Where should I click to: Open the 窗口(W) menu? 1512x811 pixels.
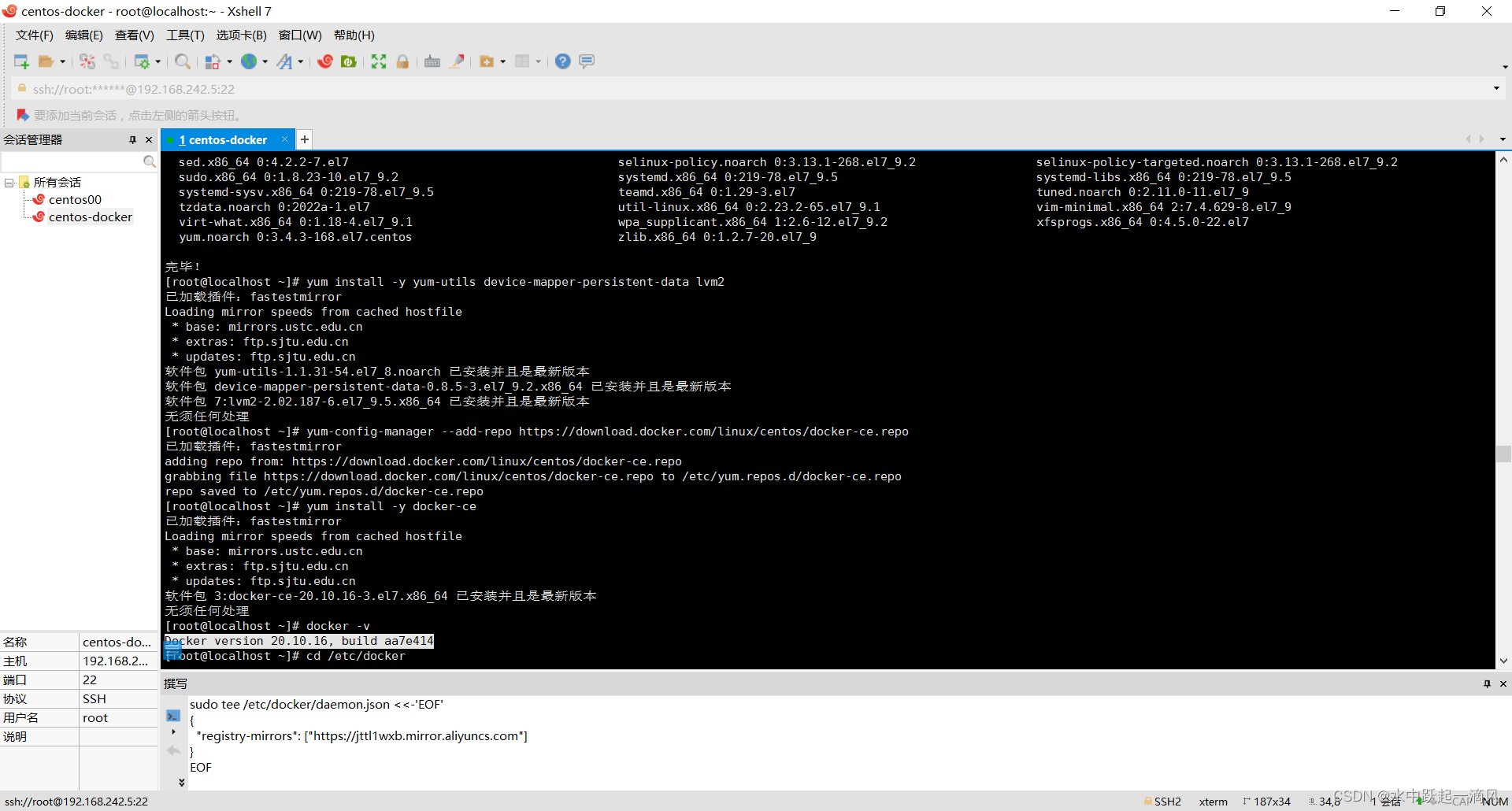(300, 35)
